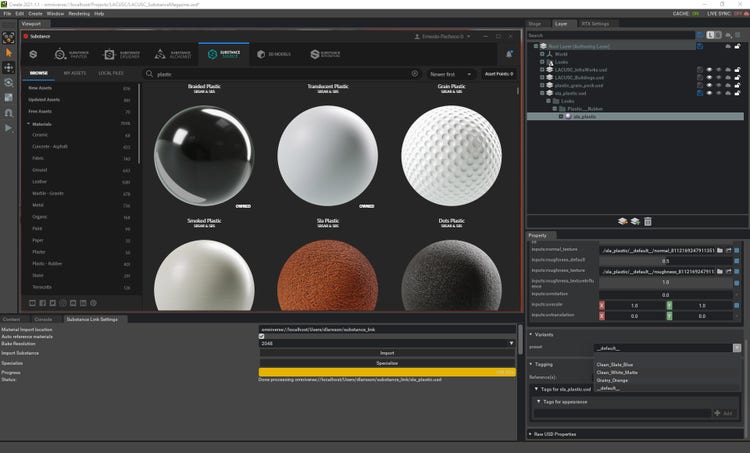
Task: Click the Specialize button
Action: 386,363
